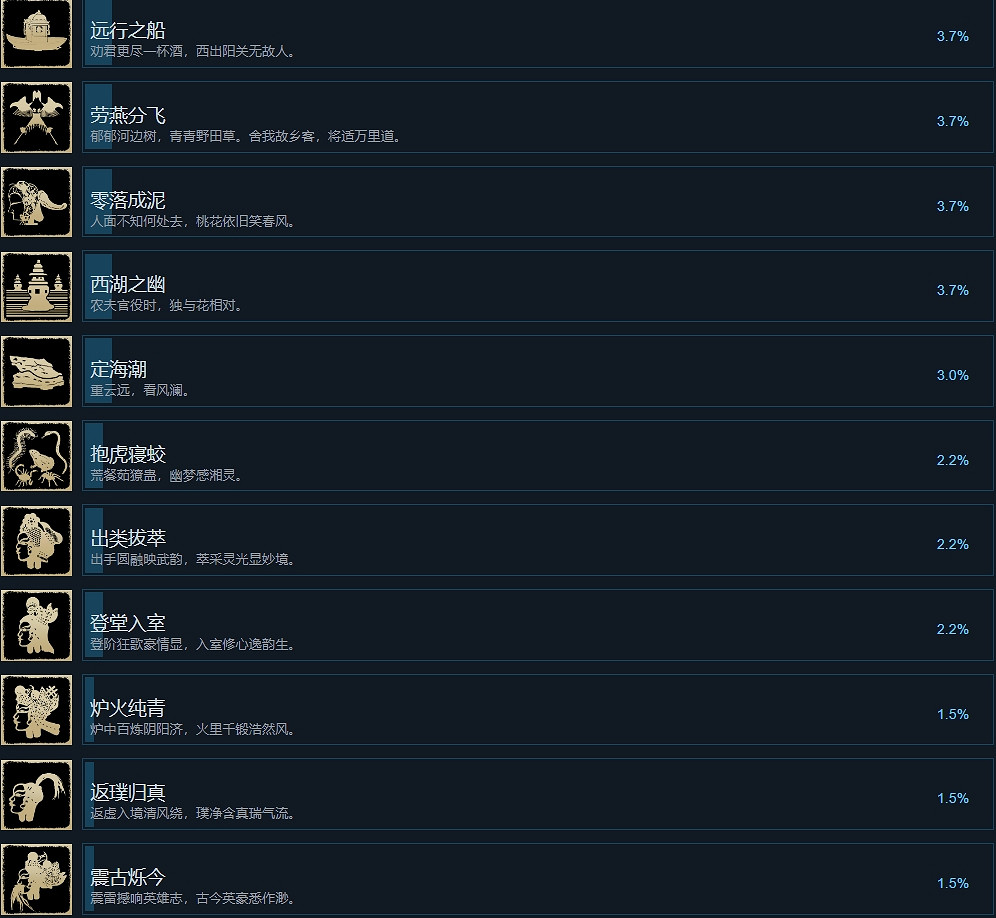Click the 震古烁今 achievement icon
Image resolution: width=996 pixels, height=918 pixels.
pos(36,880)
